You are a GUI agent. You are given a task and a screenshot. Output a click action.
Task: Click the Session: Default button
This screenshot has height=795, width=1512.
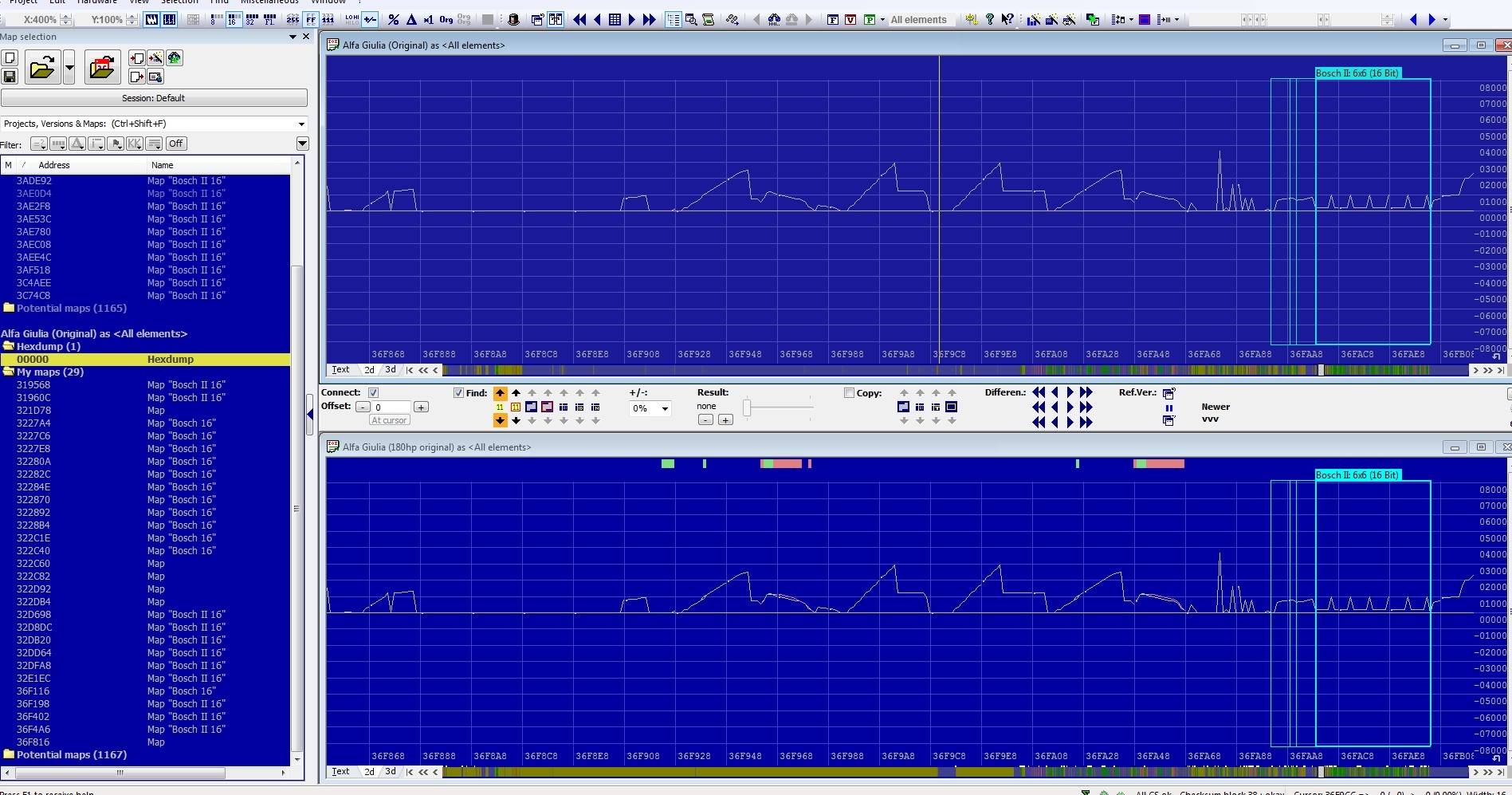click(154, 98)
